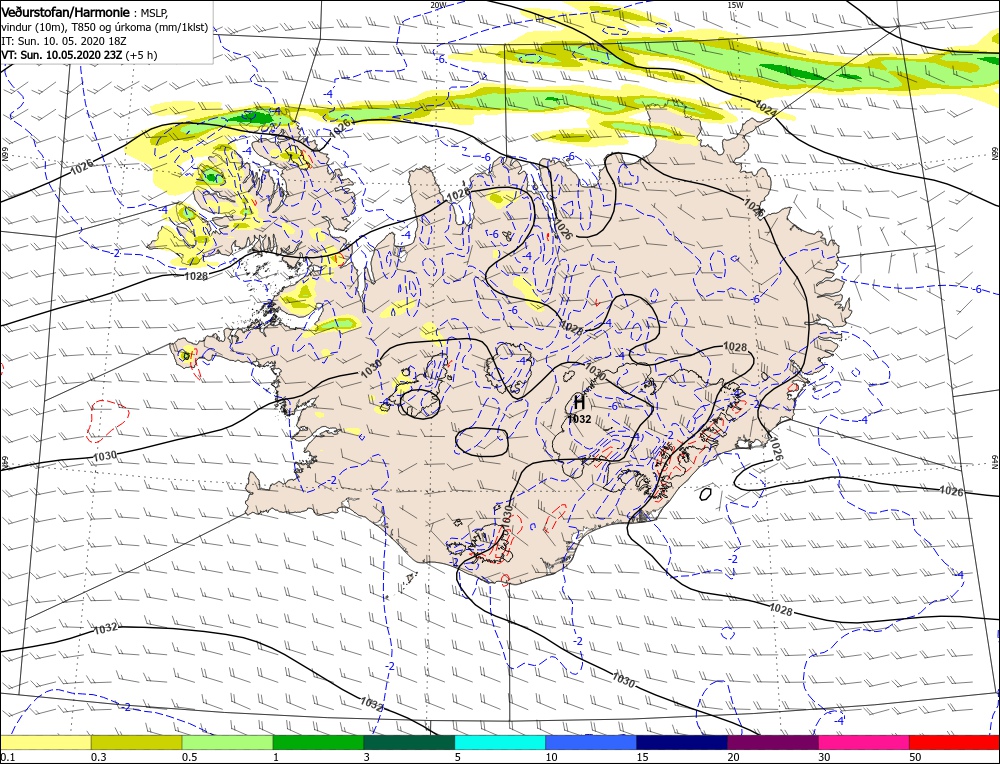1000x764 pixels.
Task: Click the '0.5' legend value
Action: pyautogui.click(x=189, y=757)
